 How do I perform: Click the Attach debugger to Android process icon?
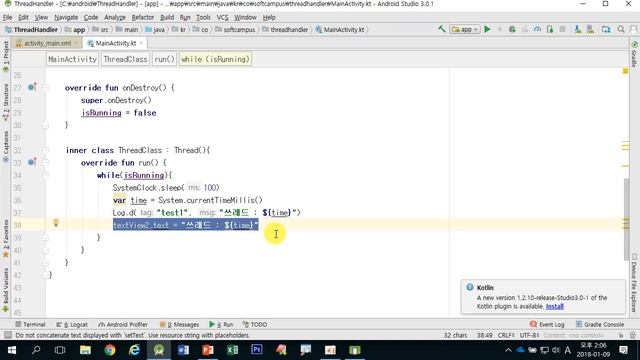click(550, 29)
